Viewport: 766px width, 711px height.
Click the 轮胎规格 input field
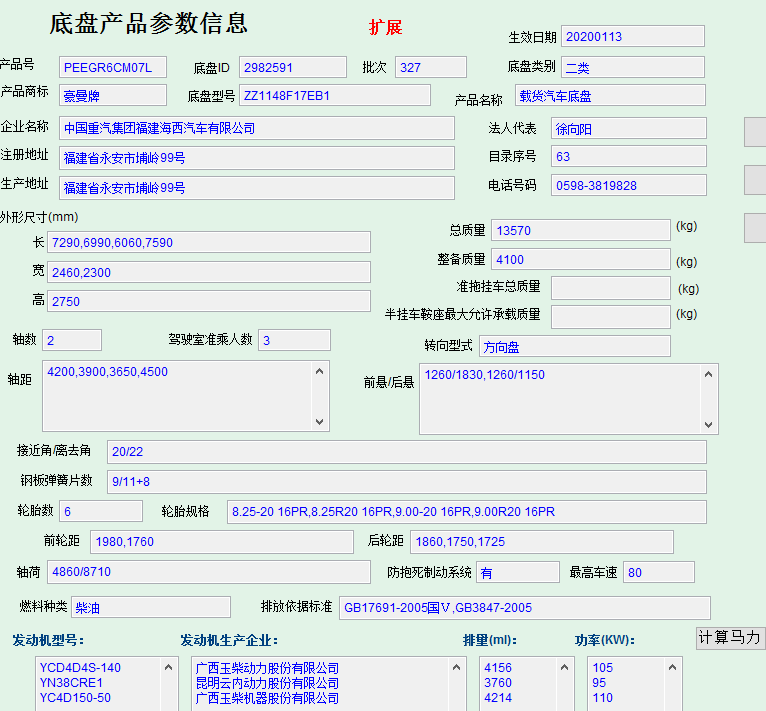[x=466, y=512]
